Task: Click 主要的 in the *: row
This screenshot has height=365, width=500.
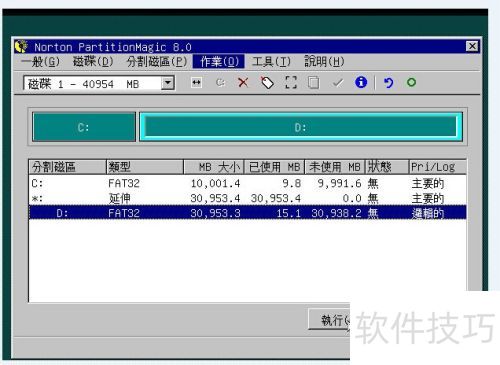Action: click(428, 199)
